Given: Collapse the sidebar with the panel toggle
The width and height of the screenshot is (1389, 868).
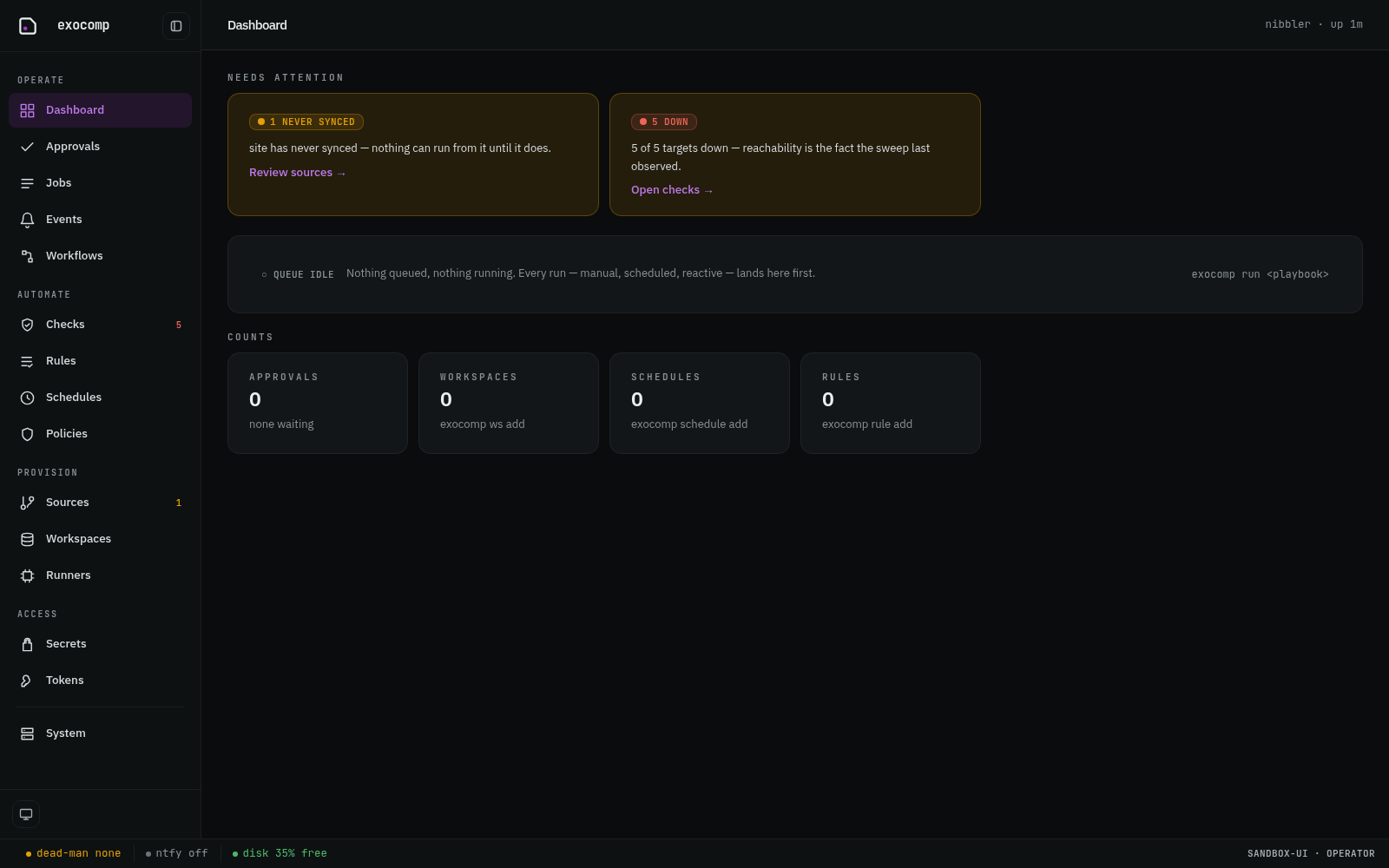Looking at the screenshot, I should pyautogui.click(x=176, y=26).
